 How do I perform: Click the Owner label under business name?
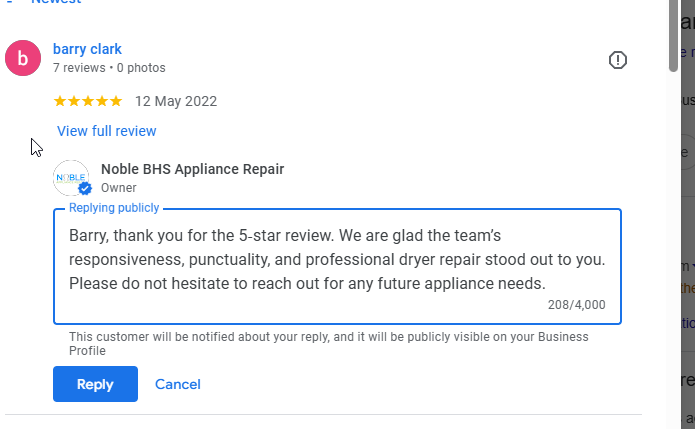pos(119,187)
